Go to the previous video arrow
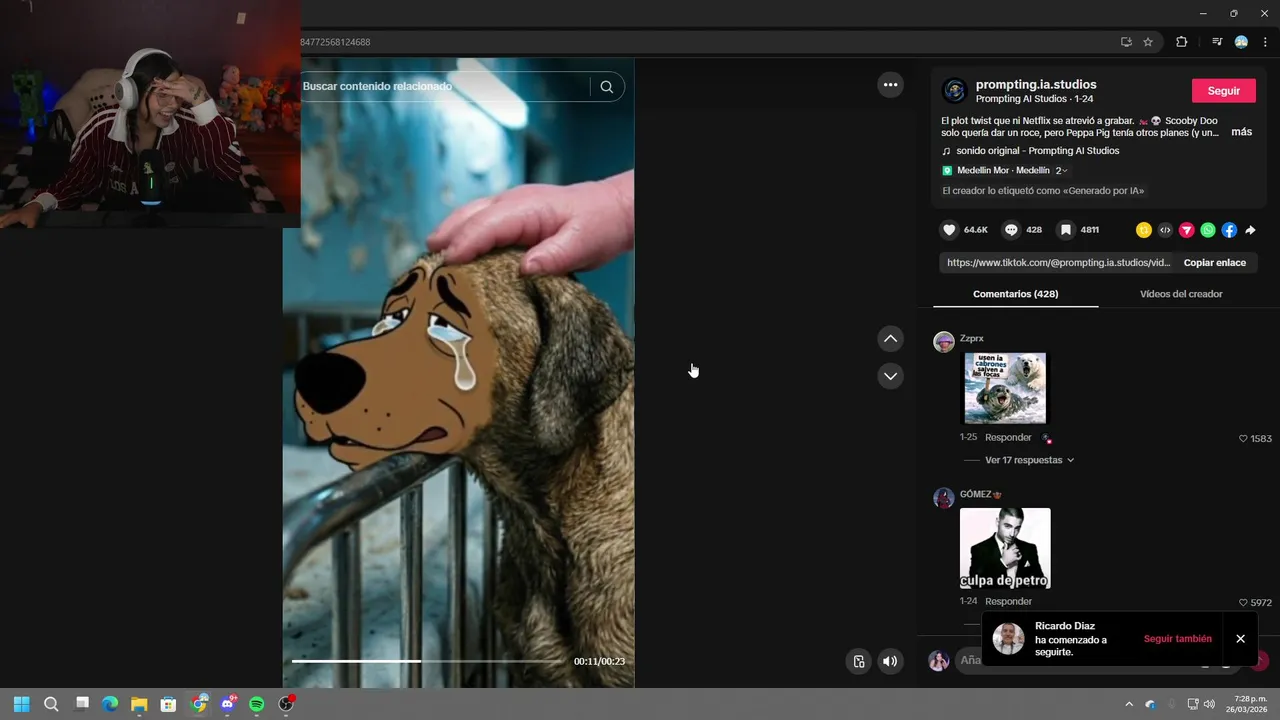Image resolution: width=1280 pixels, height=720 pixels. 890,339
